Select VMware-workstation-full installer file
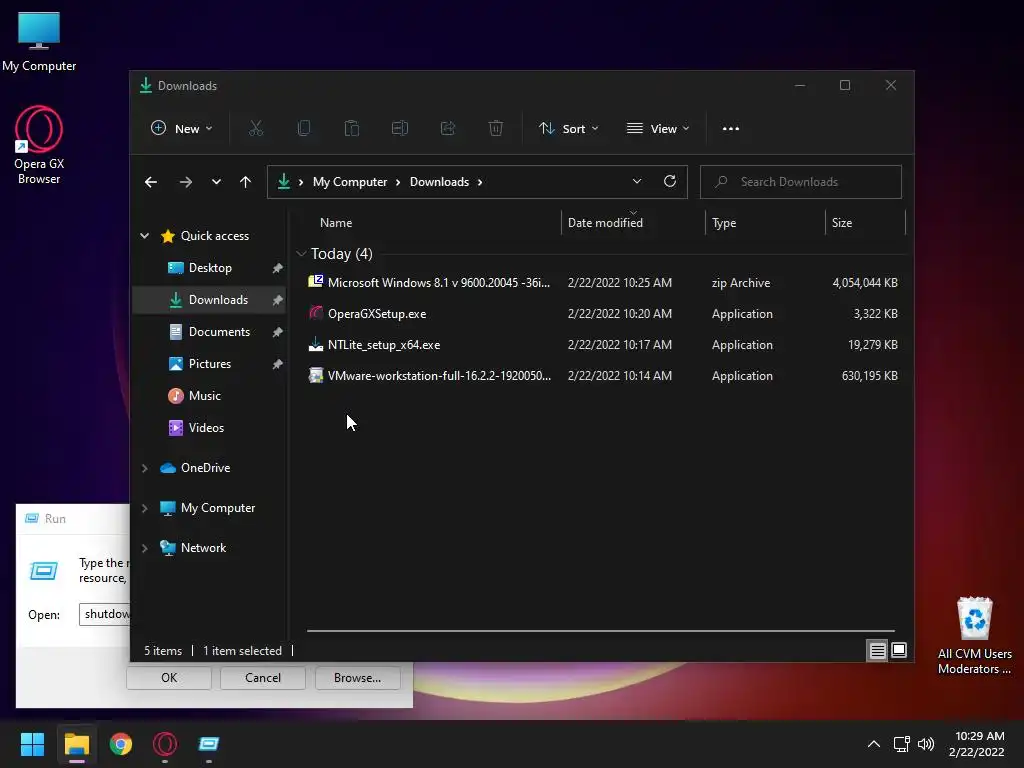1024x768 pixels. pyautogui.click(x=602, y=376)
